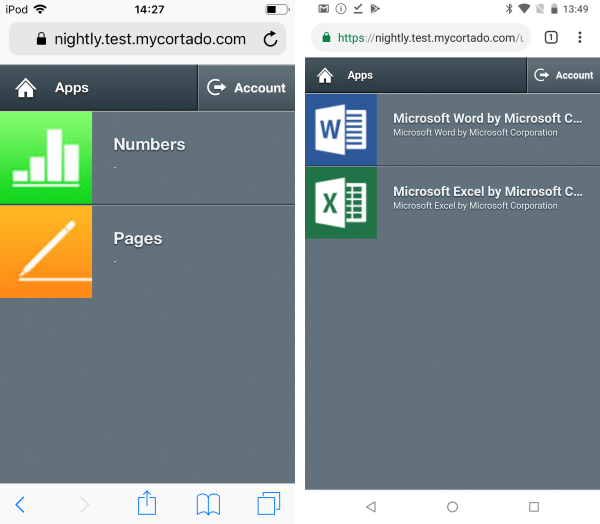Tap the iPod Wi-Fi status icon
The height and width of the screenshot is (524, 600).
point(40,9)
